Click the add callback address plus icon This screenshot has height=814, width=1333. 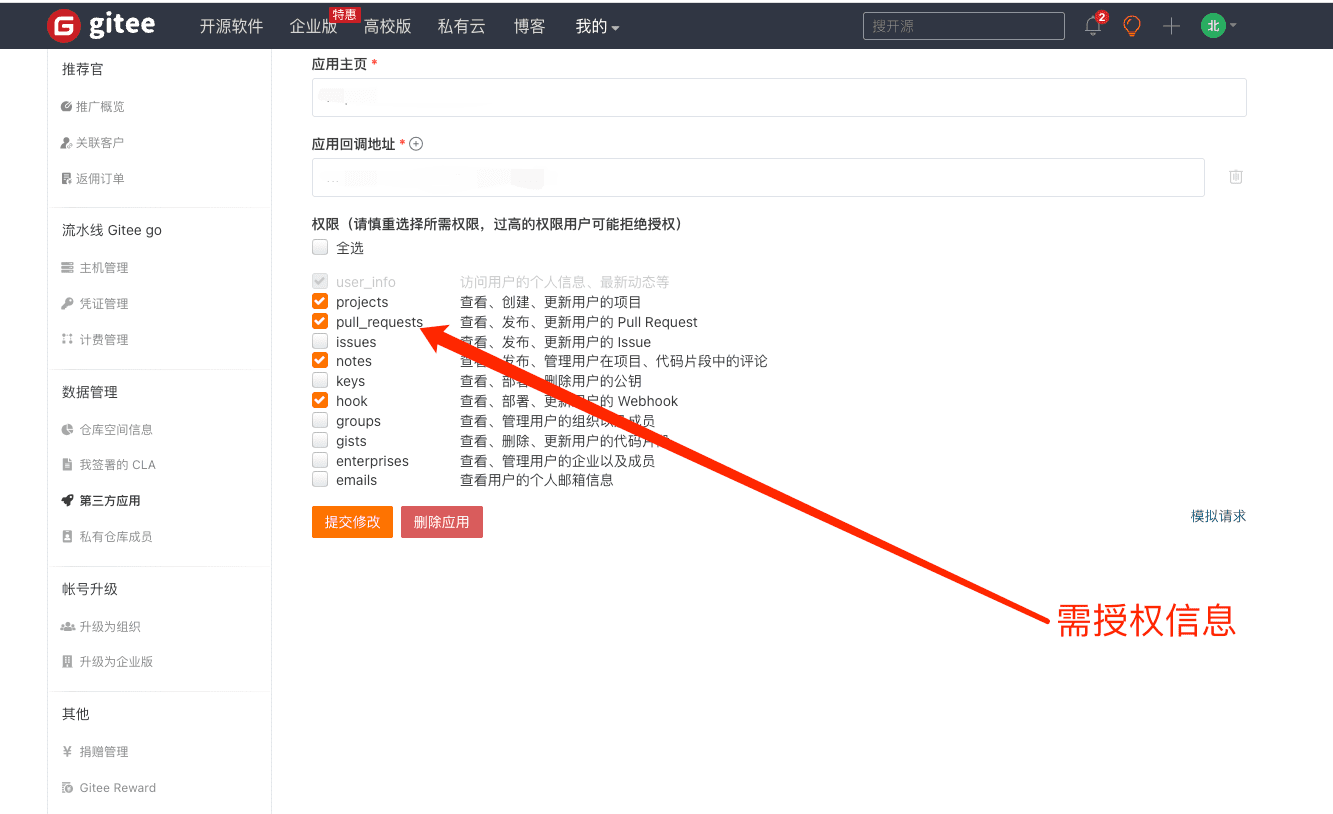point(416,144)
